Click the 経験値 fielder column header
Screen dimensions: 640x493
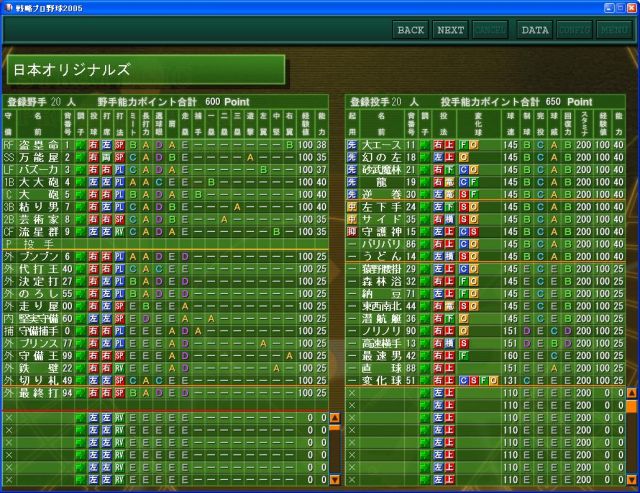tap(305, 124)
